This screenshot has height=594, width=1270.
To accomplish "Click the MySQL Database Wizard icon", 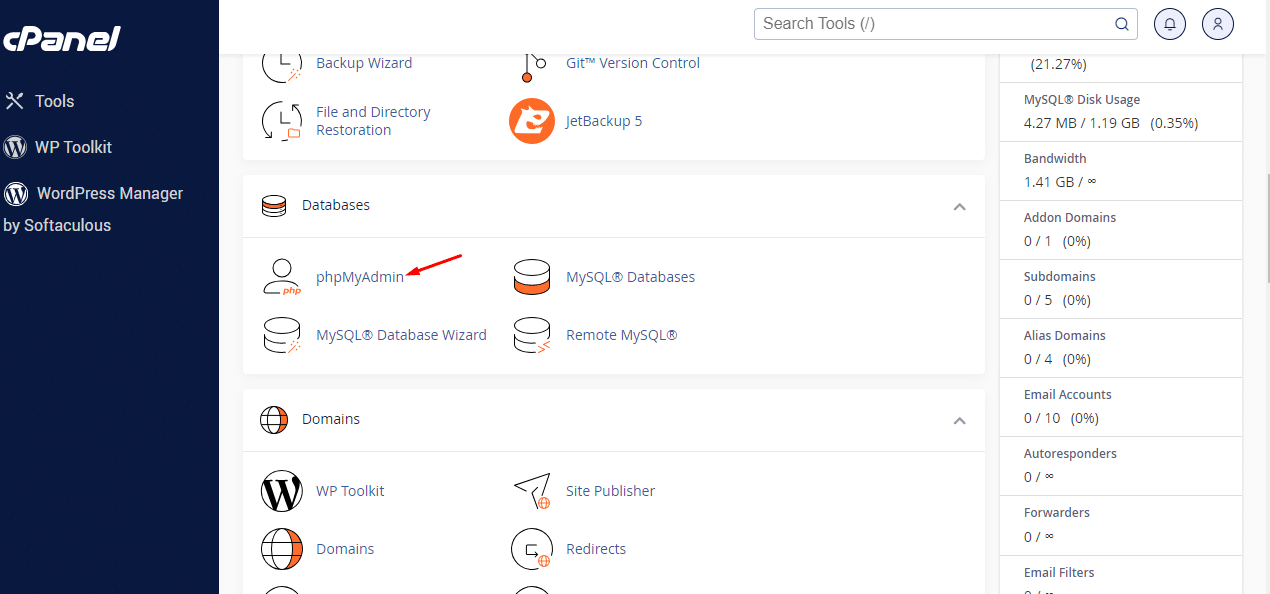I will coord(282,335).
